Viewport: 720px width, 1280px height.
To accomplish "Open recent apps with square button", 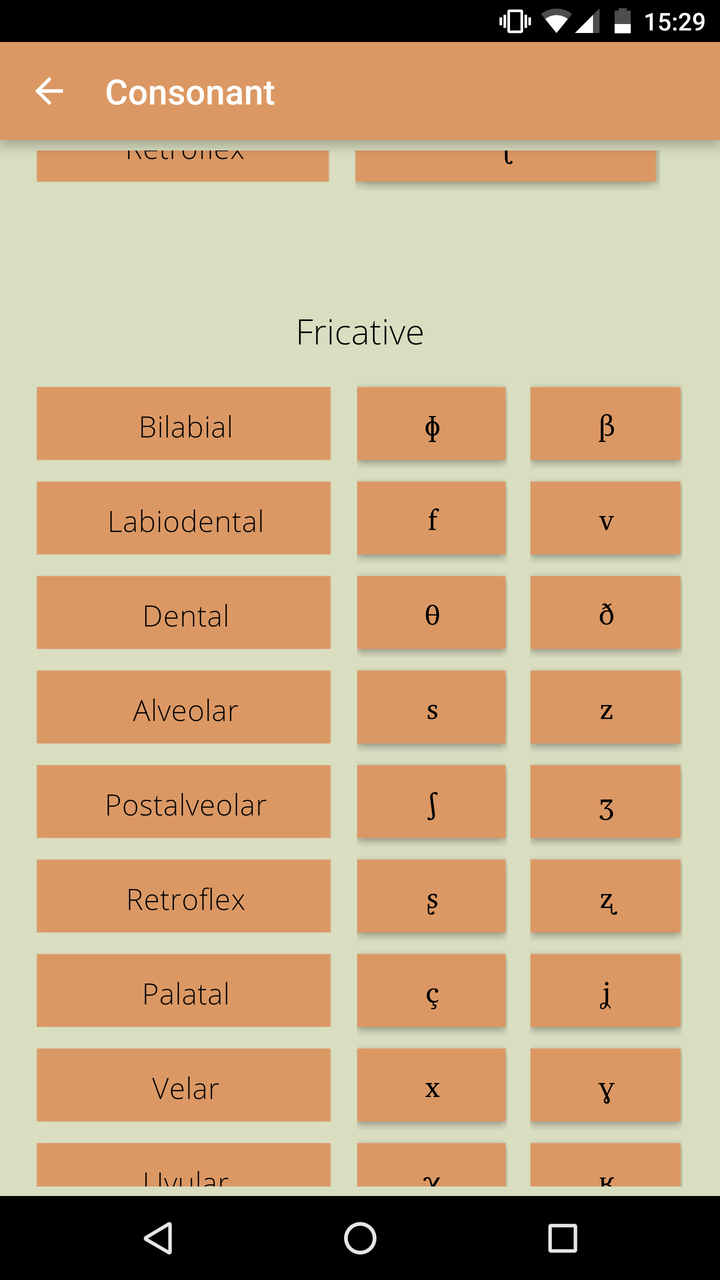I will [562, 1238].
